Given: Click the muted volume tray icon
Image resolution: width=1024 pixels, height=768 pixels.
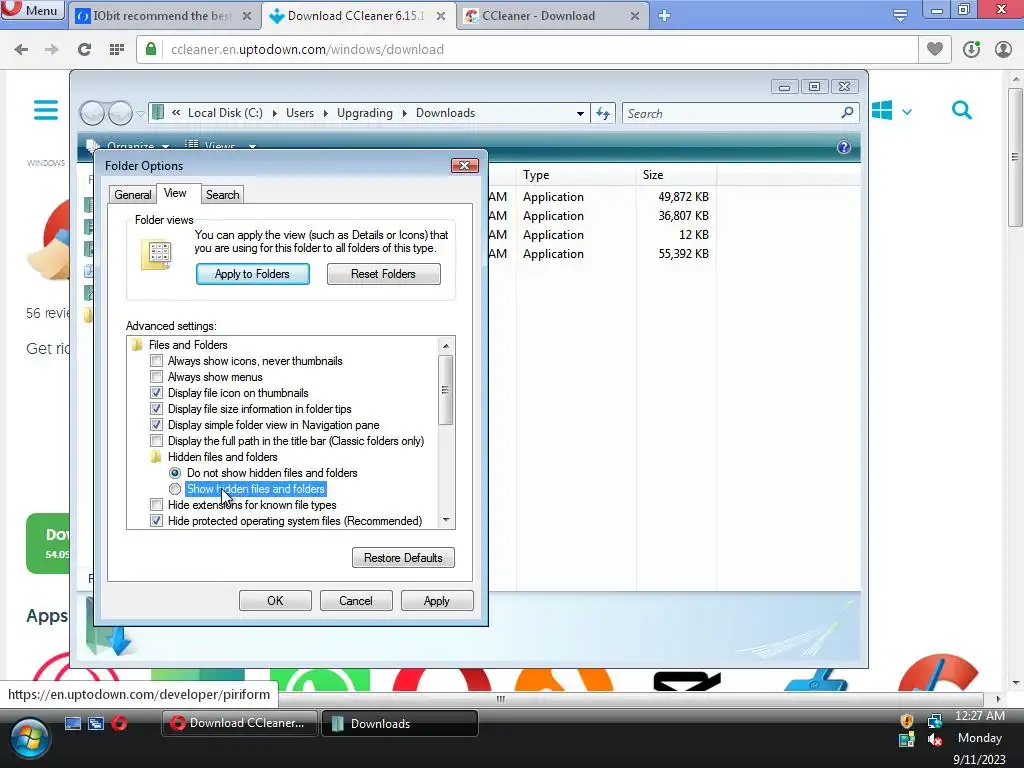Looking at the screenshot, I should 935,740.
